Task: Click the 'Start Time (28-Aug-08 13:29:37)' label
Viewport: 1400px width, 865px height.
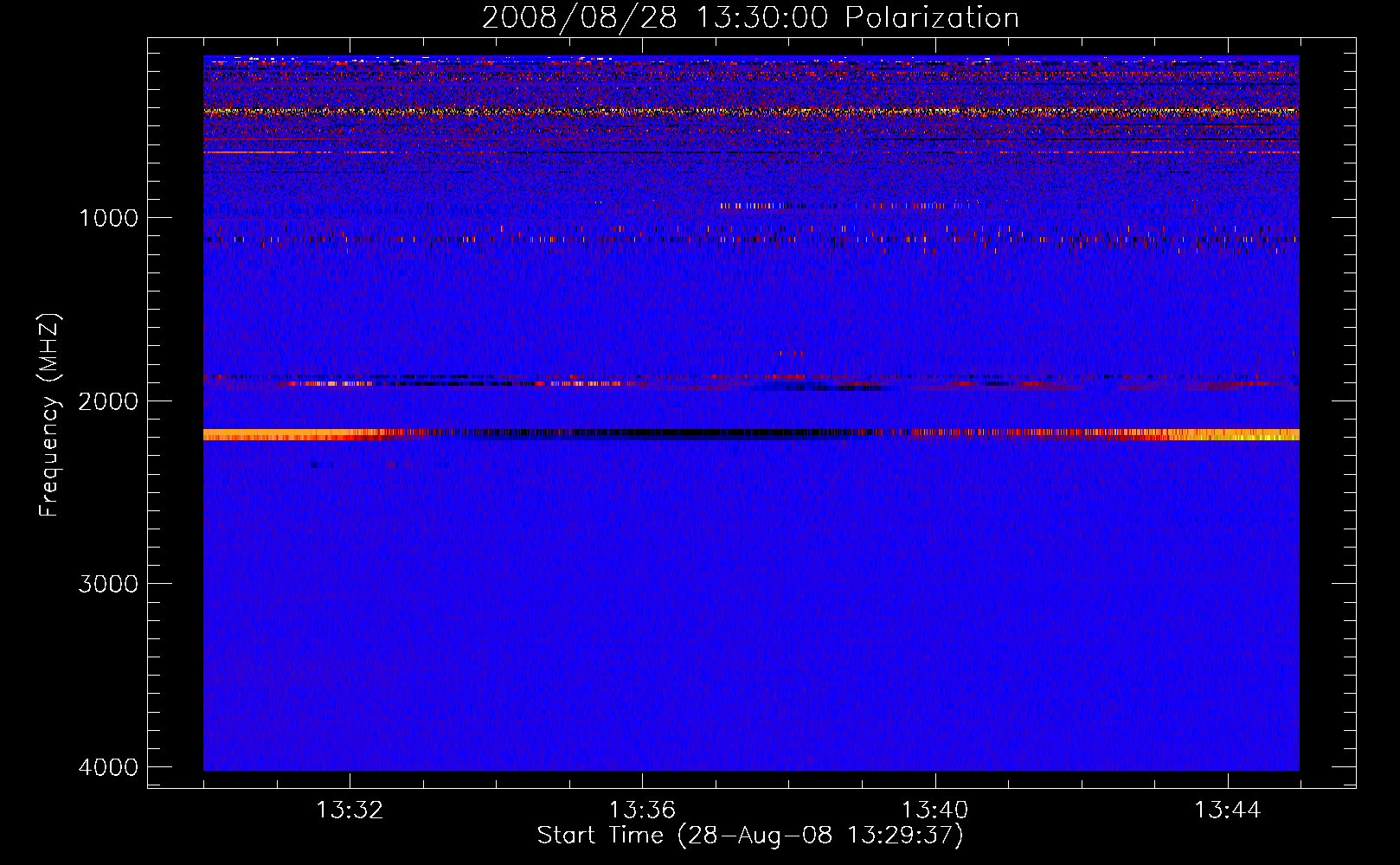Action: (x=750, y=836)
